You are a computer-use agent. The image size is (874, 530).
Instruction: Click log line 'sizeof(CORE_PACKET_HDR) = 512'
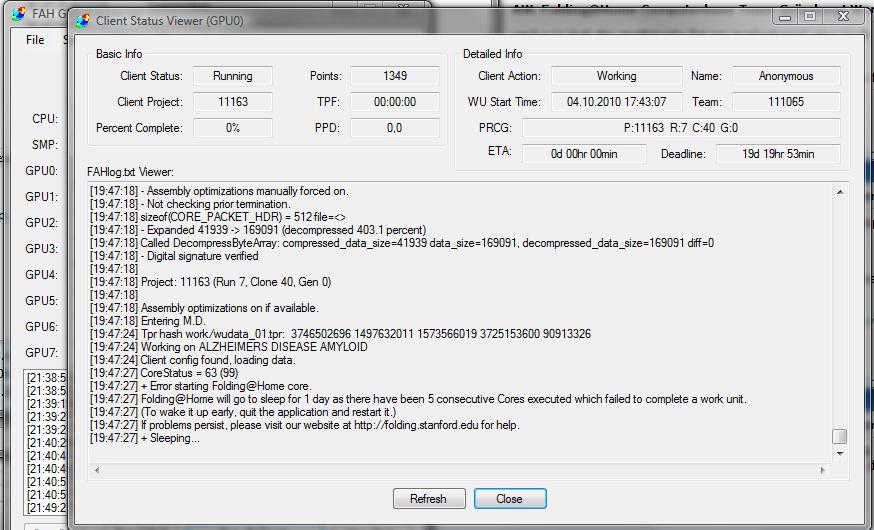[x=218, y=217]
